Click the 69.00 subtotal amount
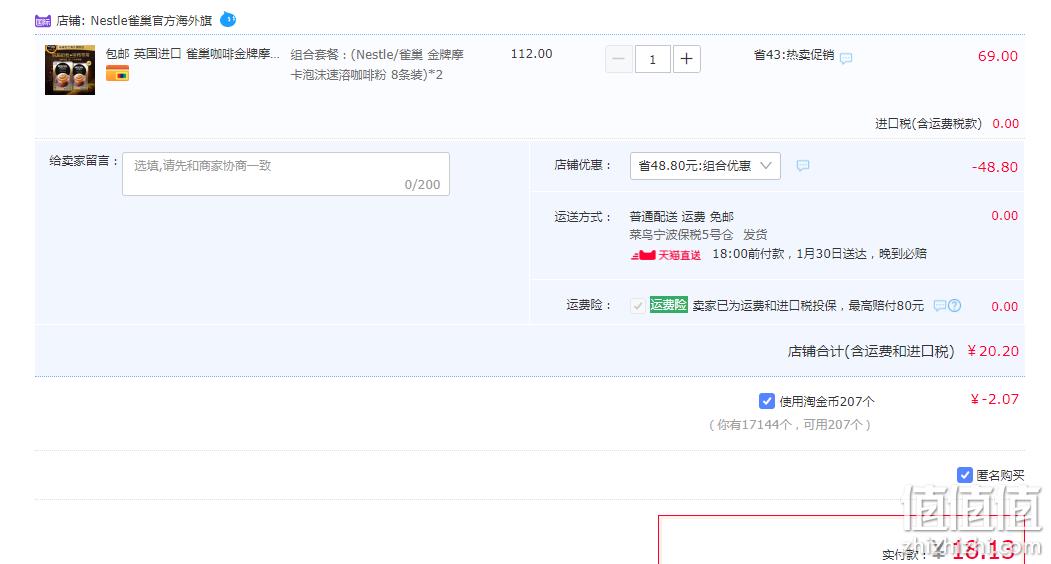Screen dimensions: 1051x564 pyautogui.click(x=997, y=56)
